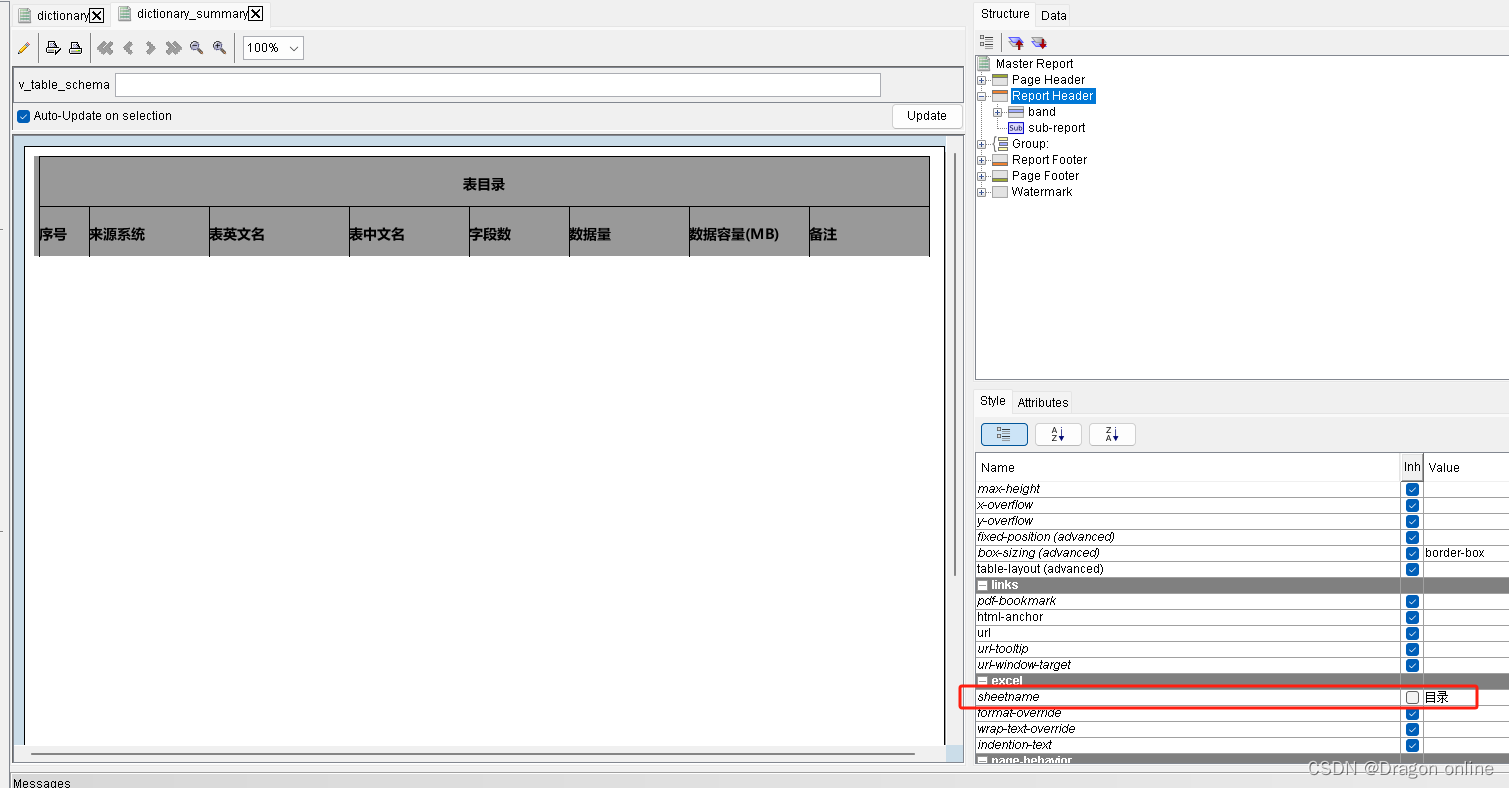Click the v_table_schema input field
This screenshot has width=1509, height=788.
pyautogui.click(x=498, y=85)
